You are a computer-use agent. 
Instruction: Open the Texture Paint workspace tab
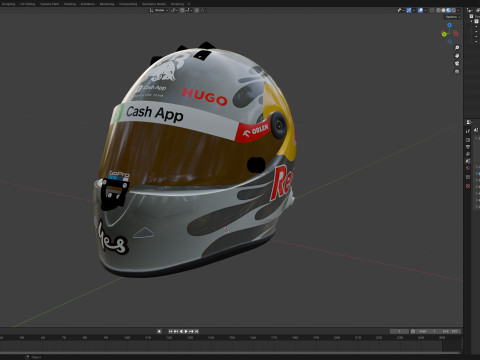tap(49, 4)
